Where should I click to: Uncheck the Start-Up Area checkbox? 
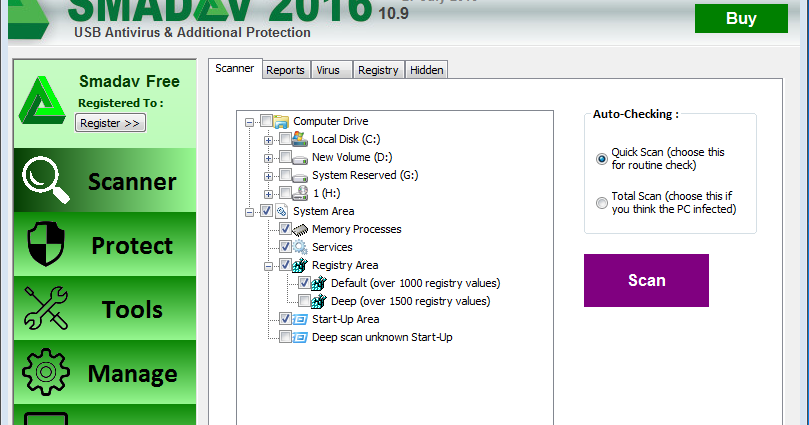(x=285, y=319)
